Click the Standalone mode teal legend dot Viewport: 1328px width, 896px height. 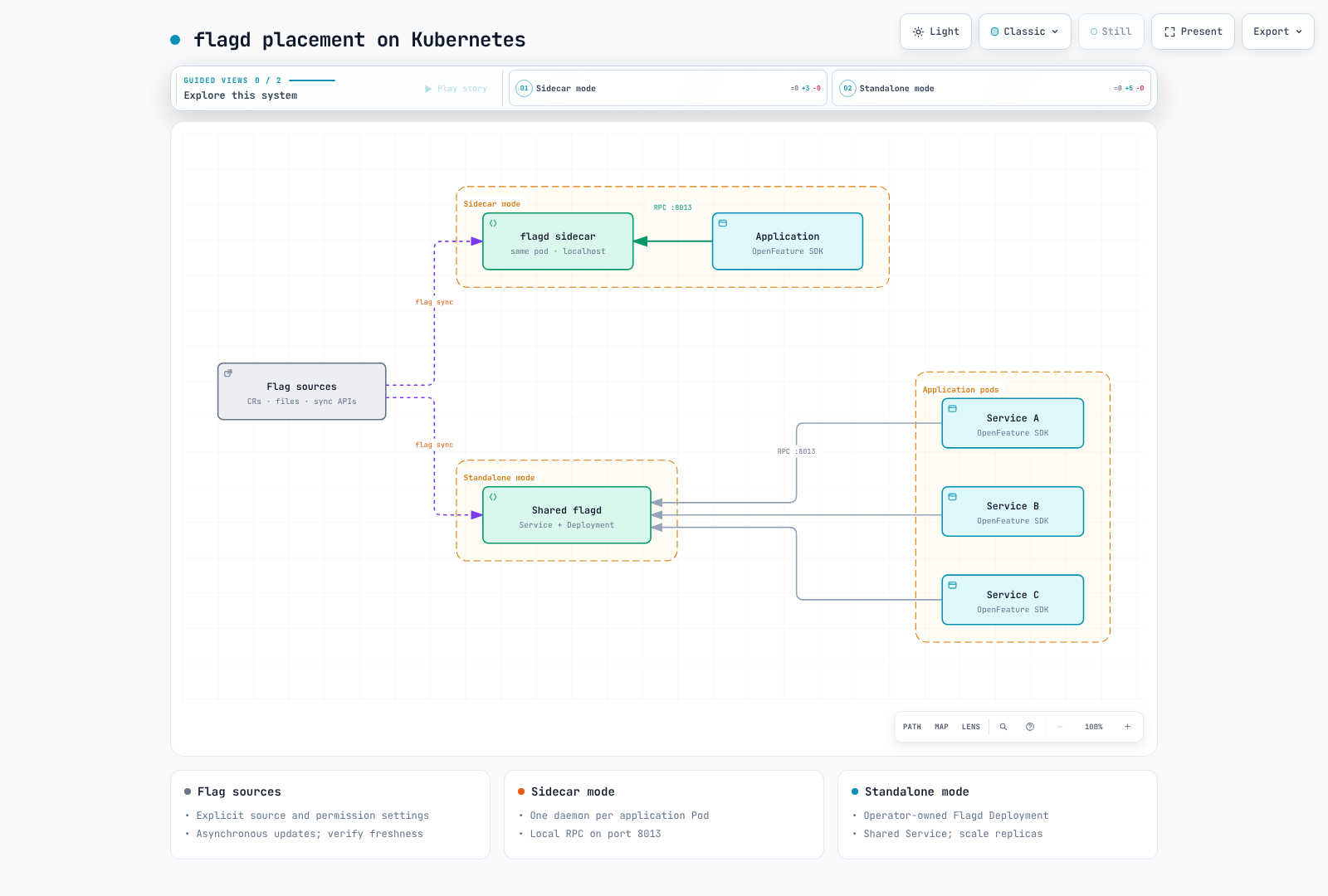click(855, 791)
